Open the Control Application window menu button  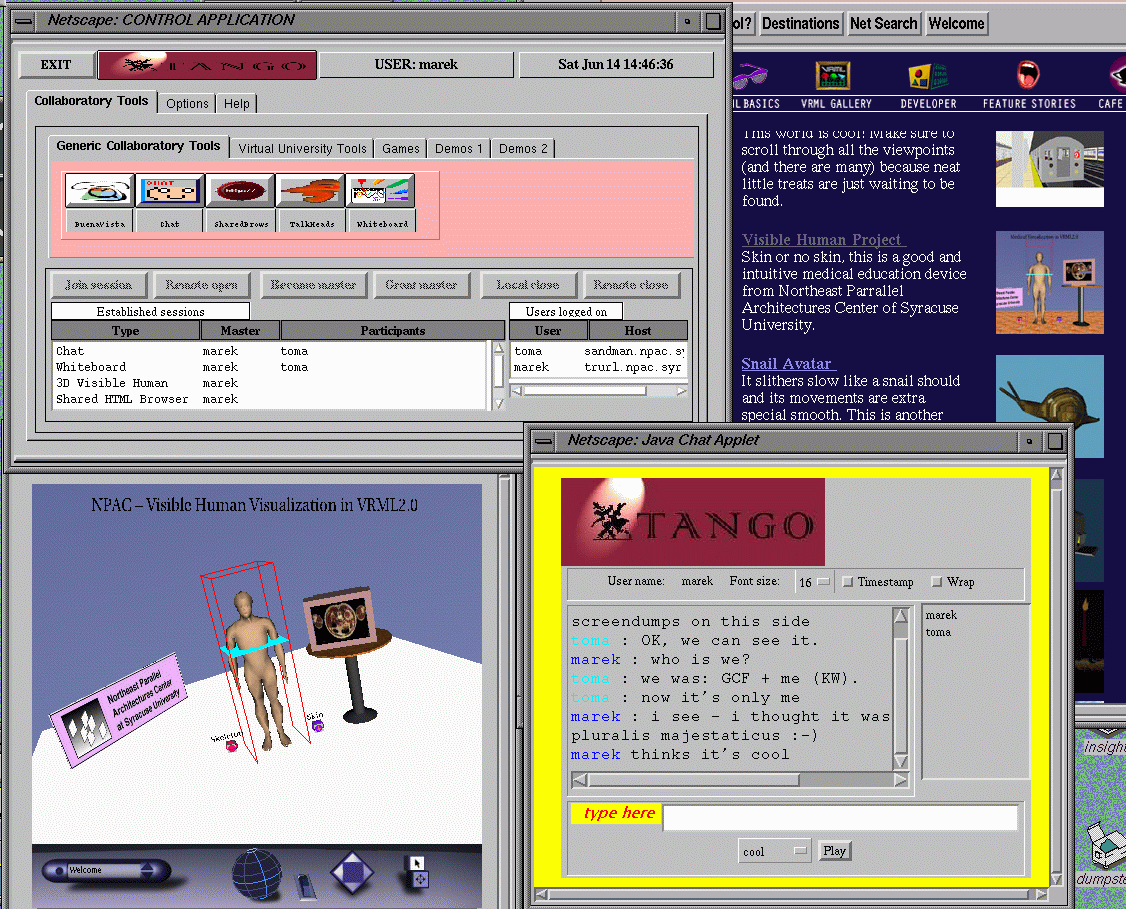(24, 21)
